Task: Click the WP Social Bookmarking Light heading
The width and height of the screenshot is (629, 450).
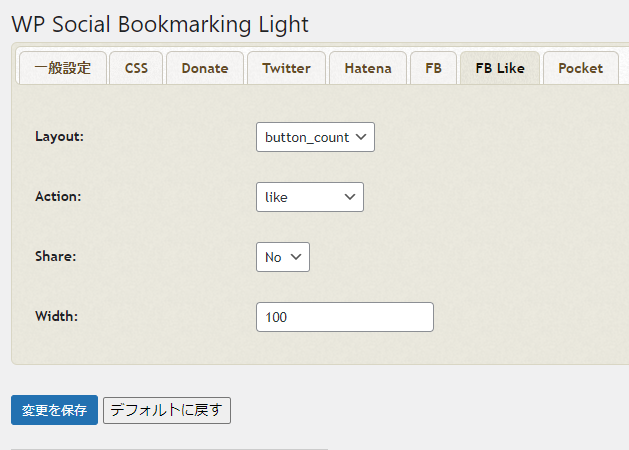Action: (160, 22)
